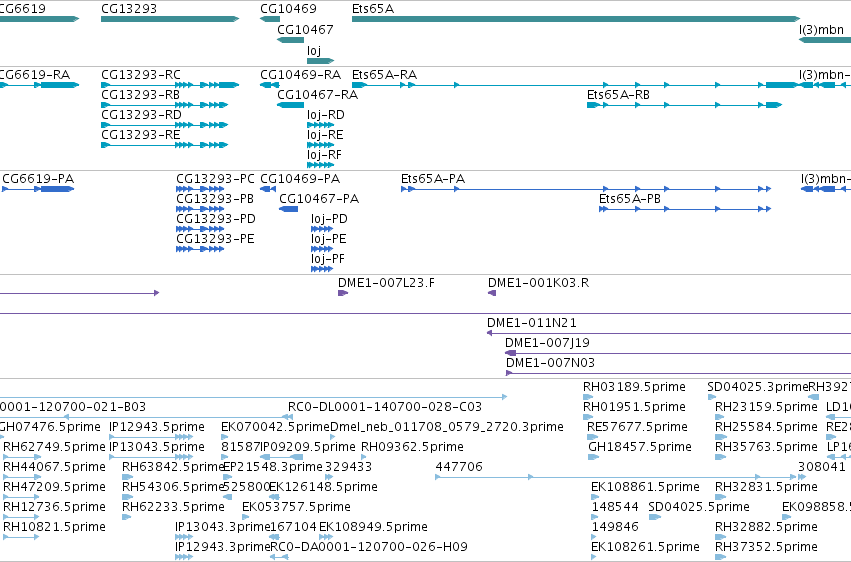
Task: Click the RH09362.5prime EST label
Action: click(x=412, y=447)
